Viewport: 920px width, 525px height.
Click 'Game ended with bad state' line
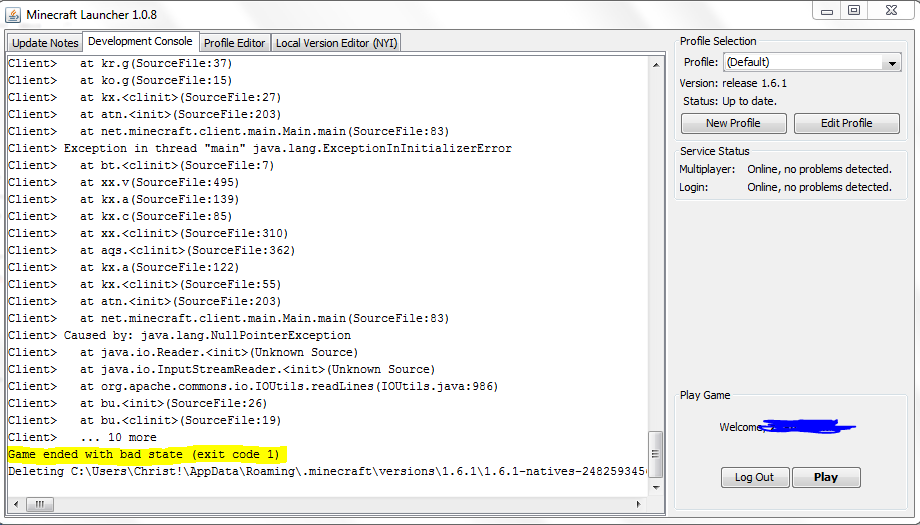(144, 454)
